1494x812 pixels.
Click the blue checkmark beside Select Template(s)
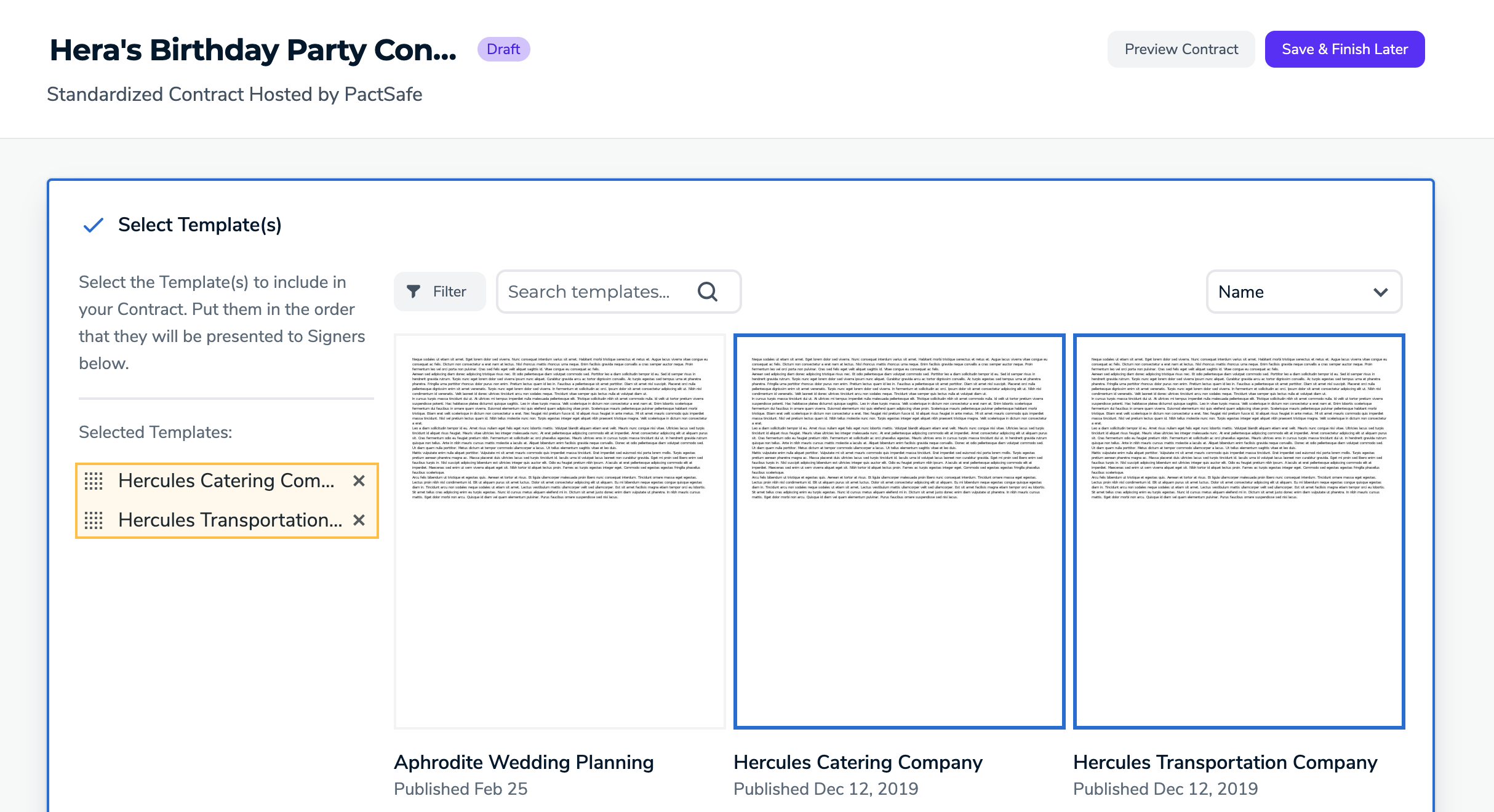click(93, 225)
